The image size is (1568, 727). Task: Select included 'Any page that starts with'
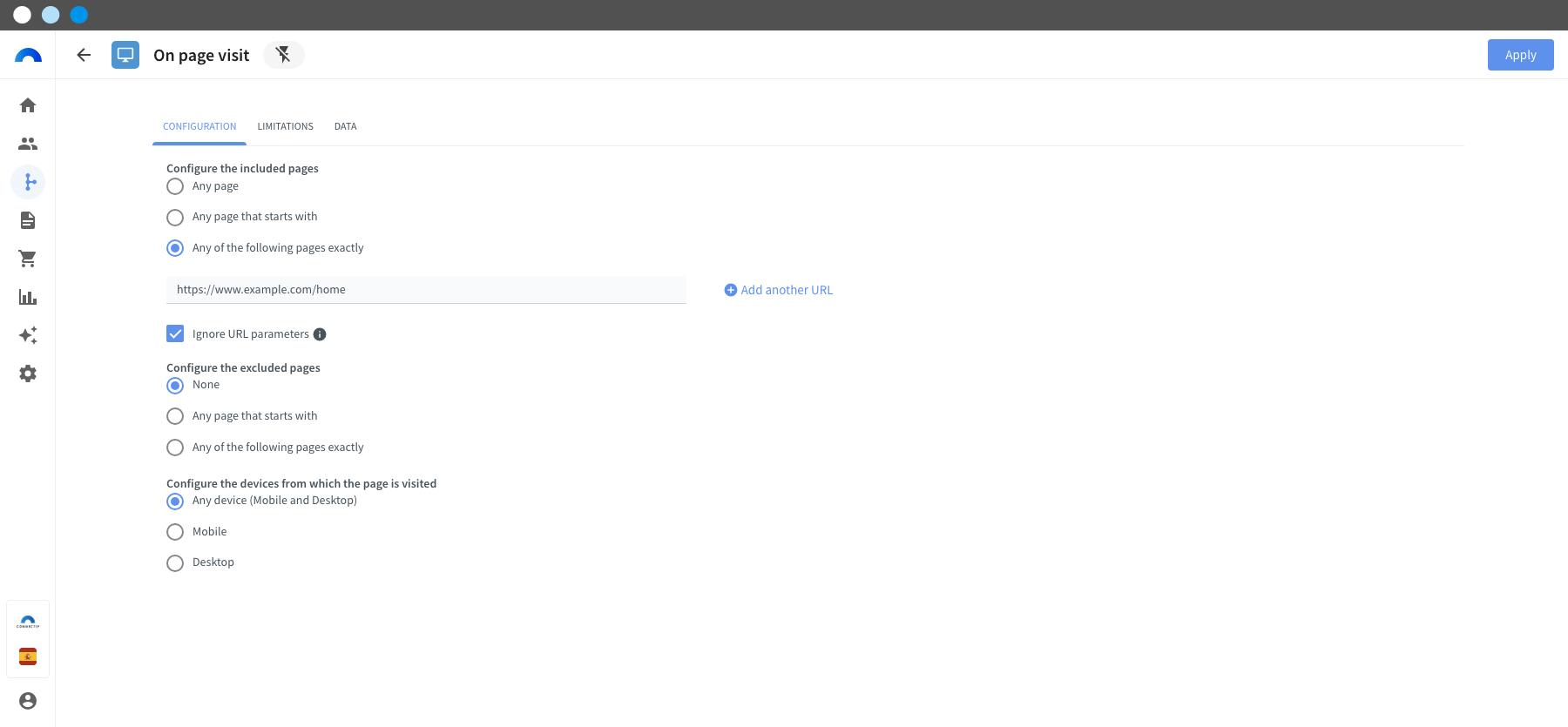[x=175, y=217]
